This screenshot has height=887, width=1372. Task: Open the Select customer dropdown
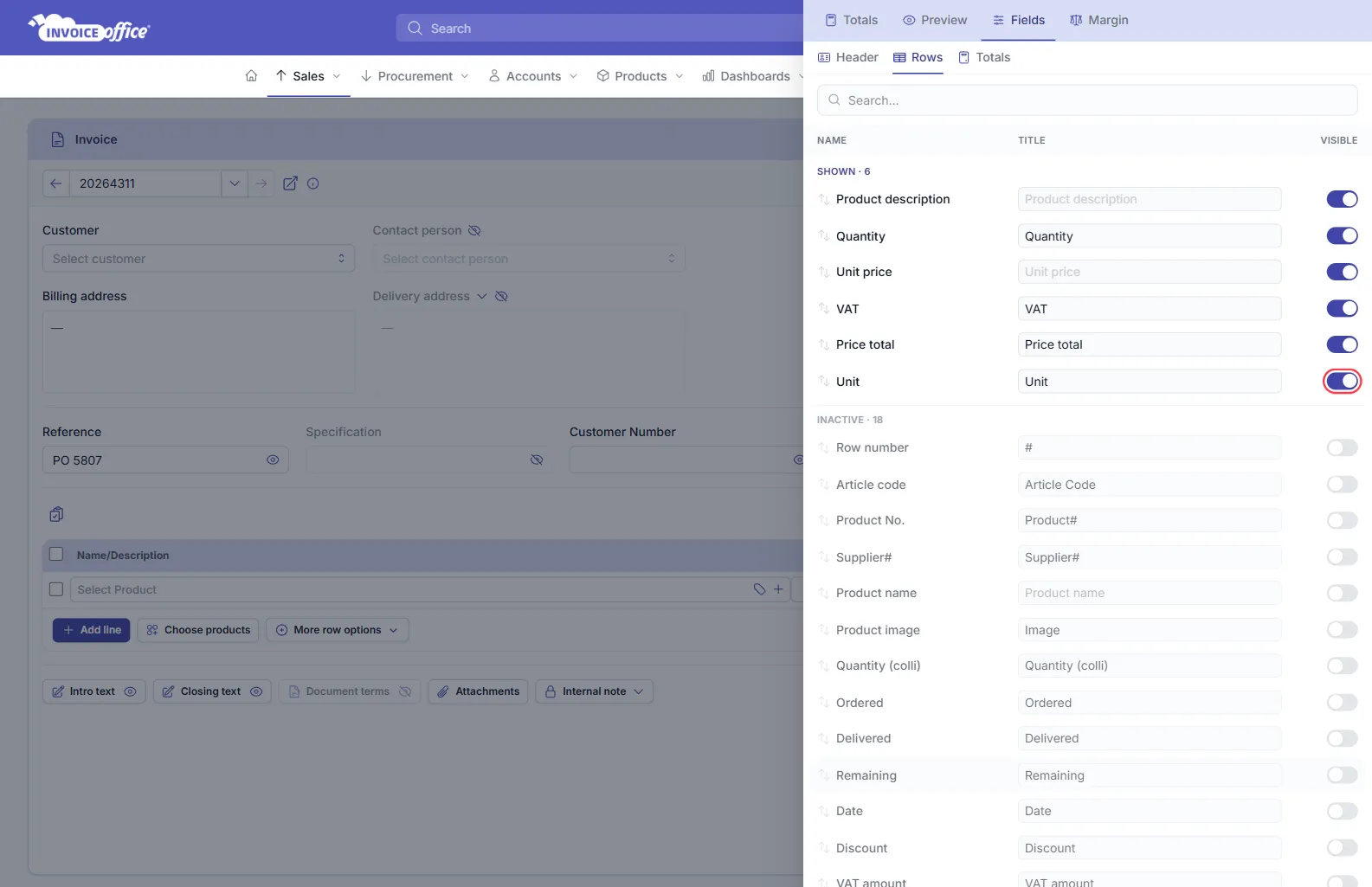[x=198, y=259]
